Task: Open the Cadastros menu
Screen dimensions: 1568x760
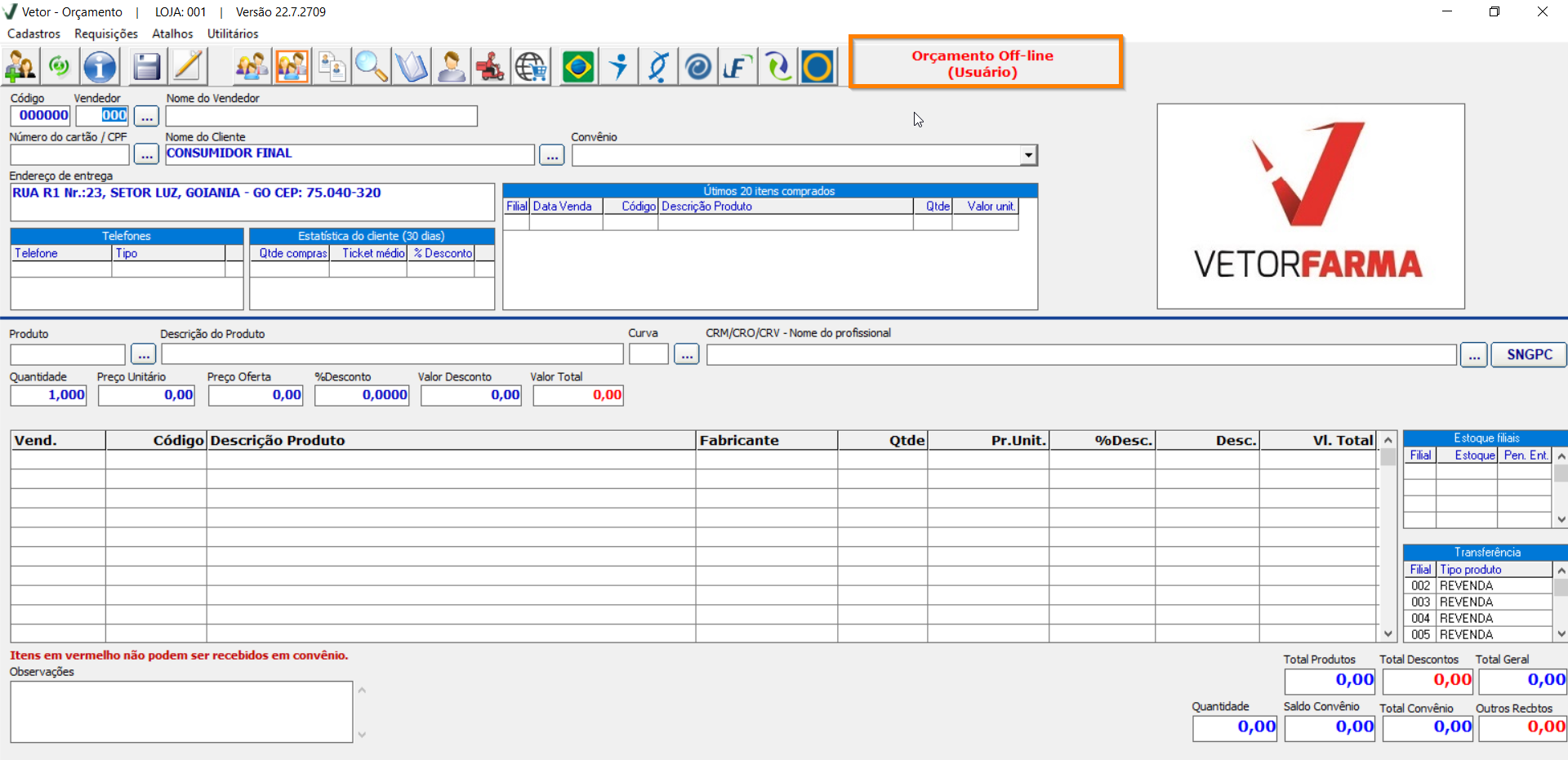Action: 33,33
